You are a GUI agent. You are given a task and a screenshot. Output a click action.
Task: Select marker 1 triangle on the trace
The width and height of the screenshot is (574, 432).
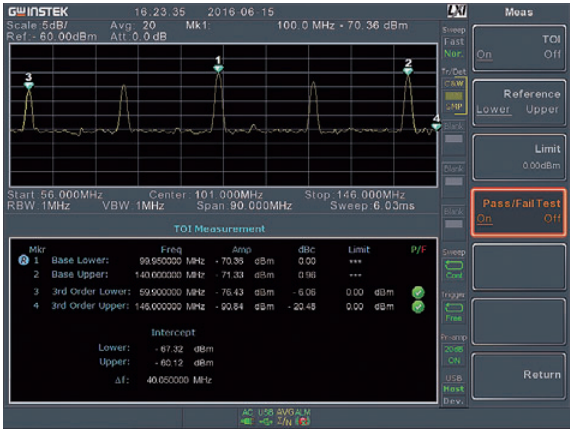tap(218, 69)
